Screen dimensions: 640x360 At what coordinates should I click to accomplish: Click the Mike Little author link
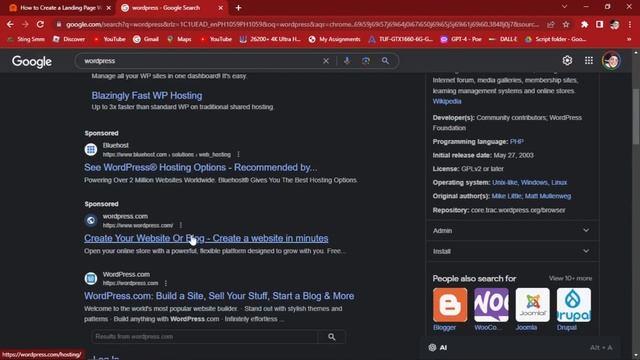coord(506,196)
